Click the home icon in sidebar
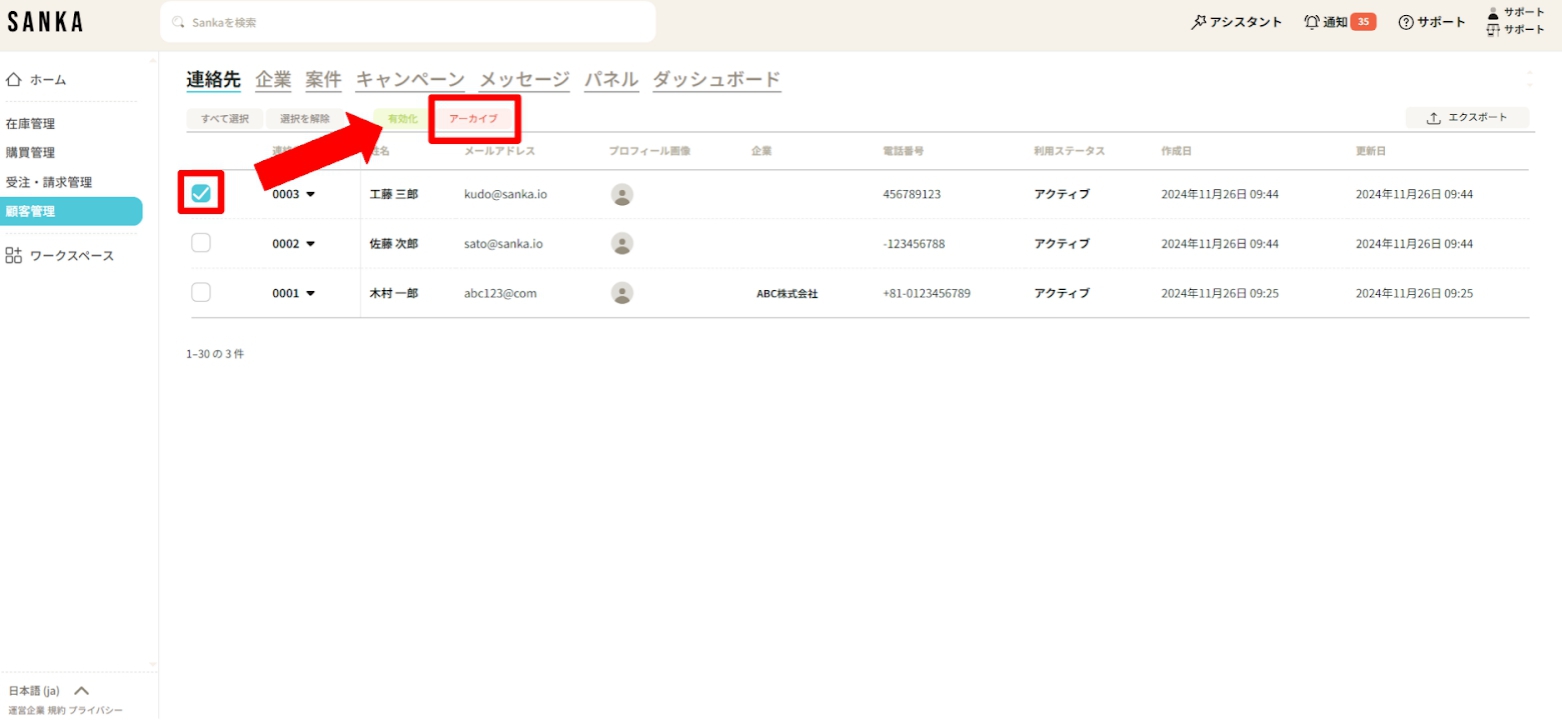This screenshot has height=725, width=1562. pyautogui.click(x=14, y=80)
